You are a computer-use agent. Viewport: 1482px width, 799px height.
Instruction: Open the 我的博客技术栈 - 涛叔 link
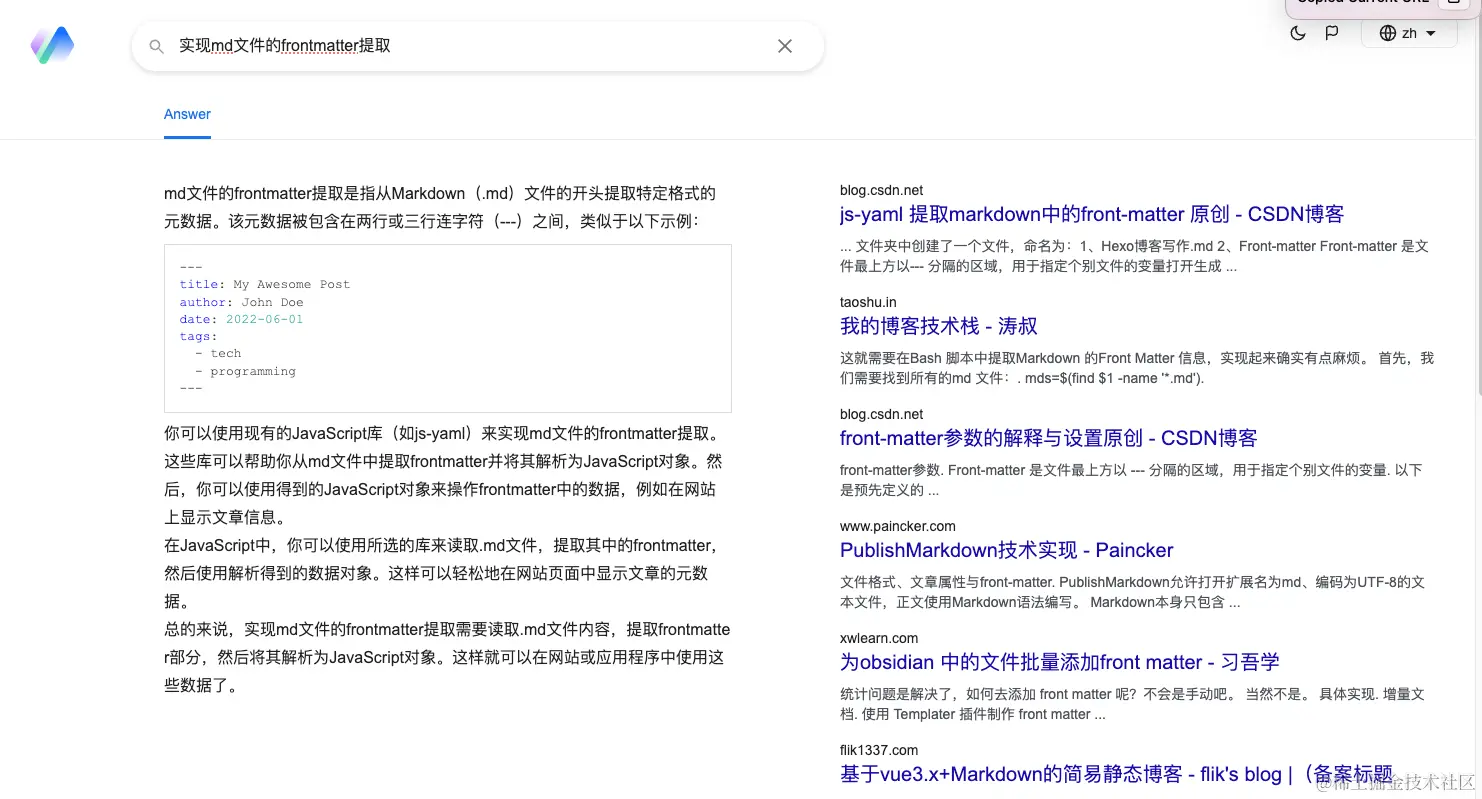pyautogui.click(x=939, y=326)
